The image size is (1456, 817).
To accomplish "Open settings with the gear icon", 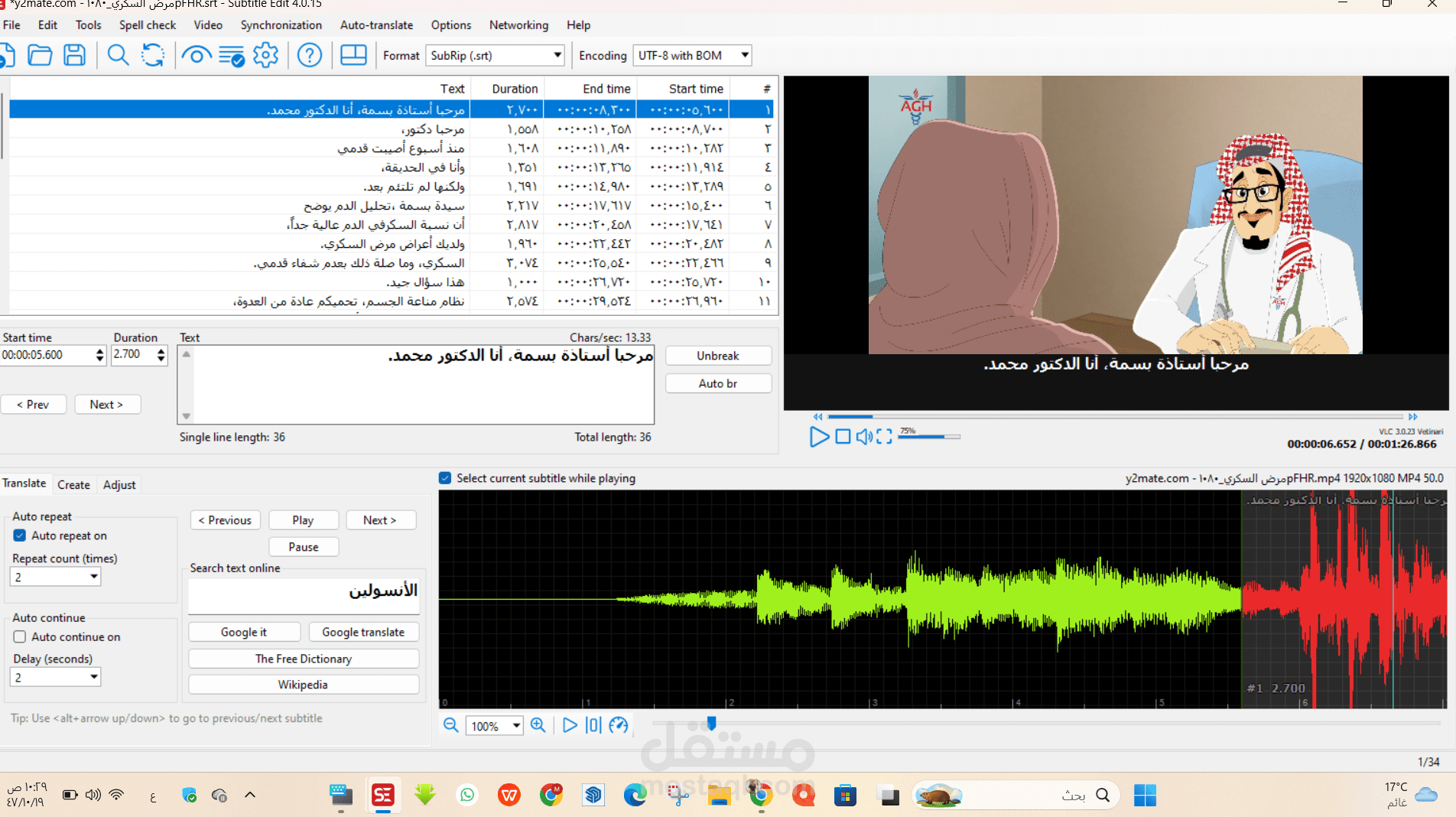I will click(x=266, y=55).
